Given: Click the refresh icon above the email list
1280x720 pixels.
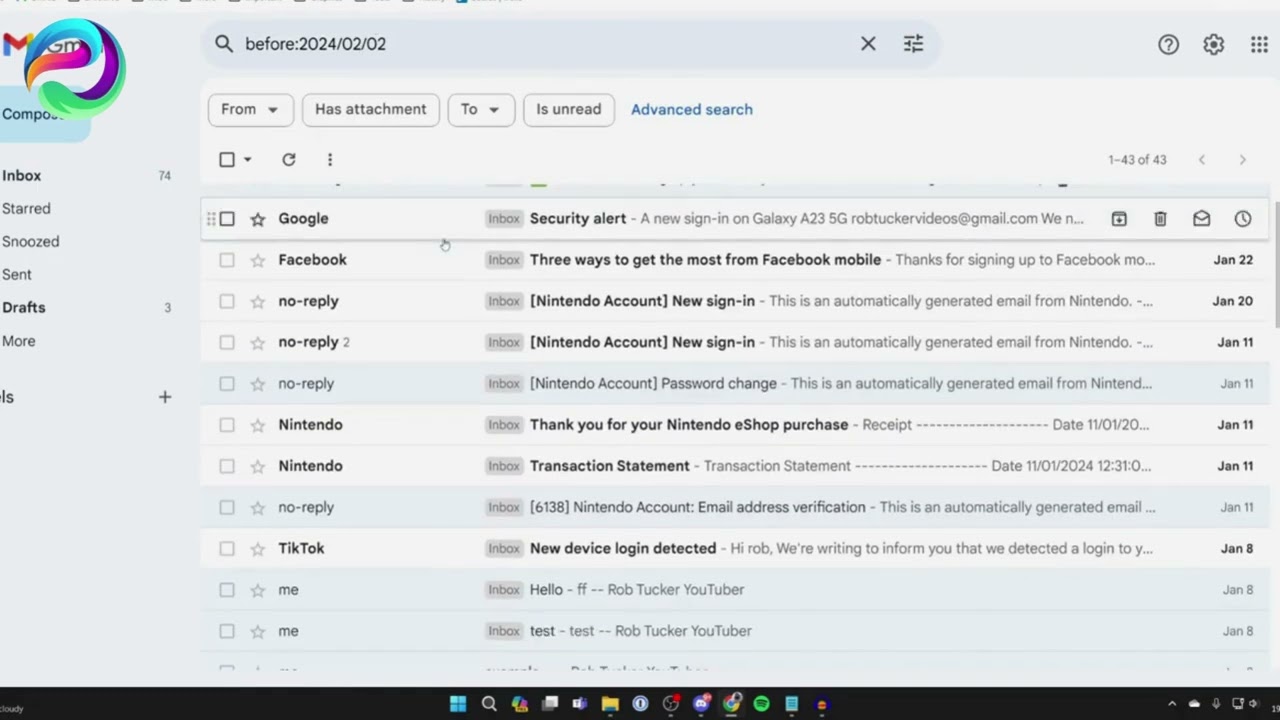Looking at the screenshot, I should (288, 159).
